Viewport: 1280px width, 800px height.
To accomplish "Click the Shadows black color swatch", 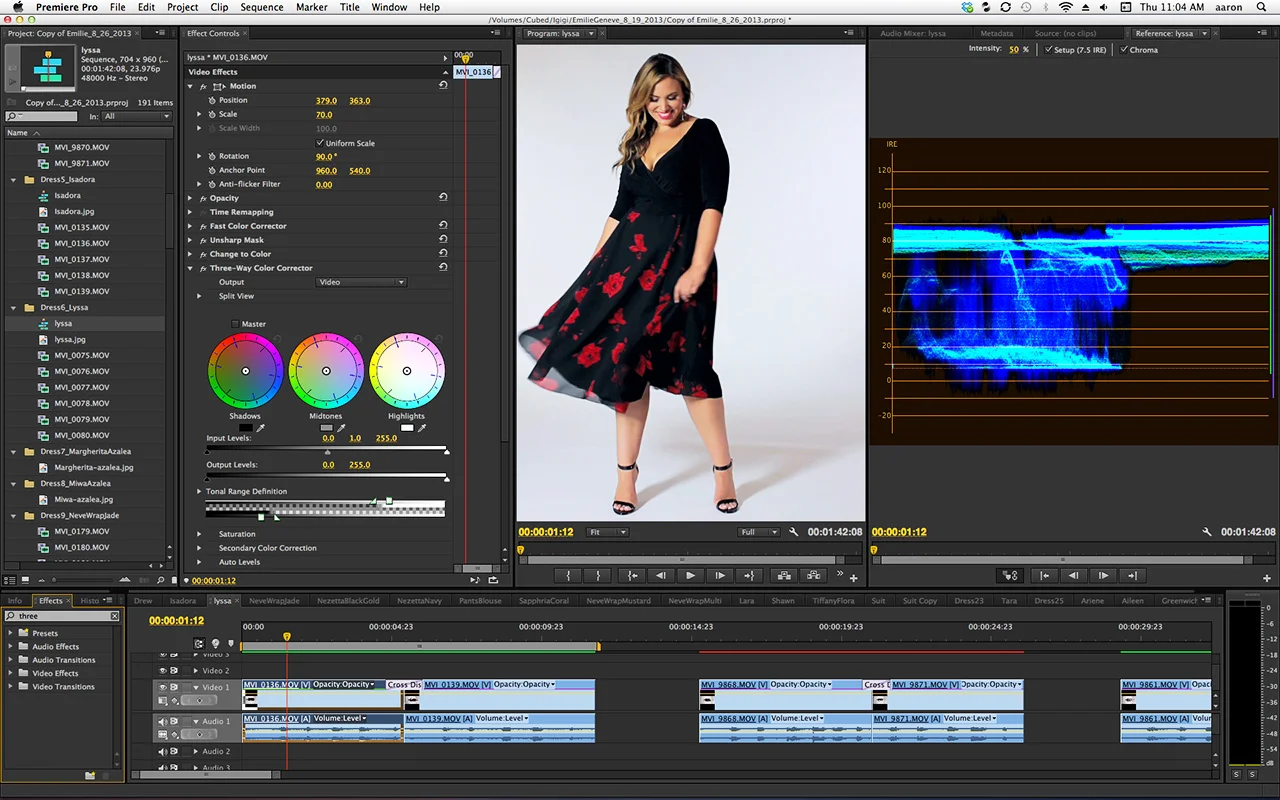I will pos(245,428).
